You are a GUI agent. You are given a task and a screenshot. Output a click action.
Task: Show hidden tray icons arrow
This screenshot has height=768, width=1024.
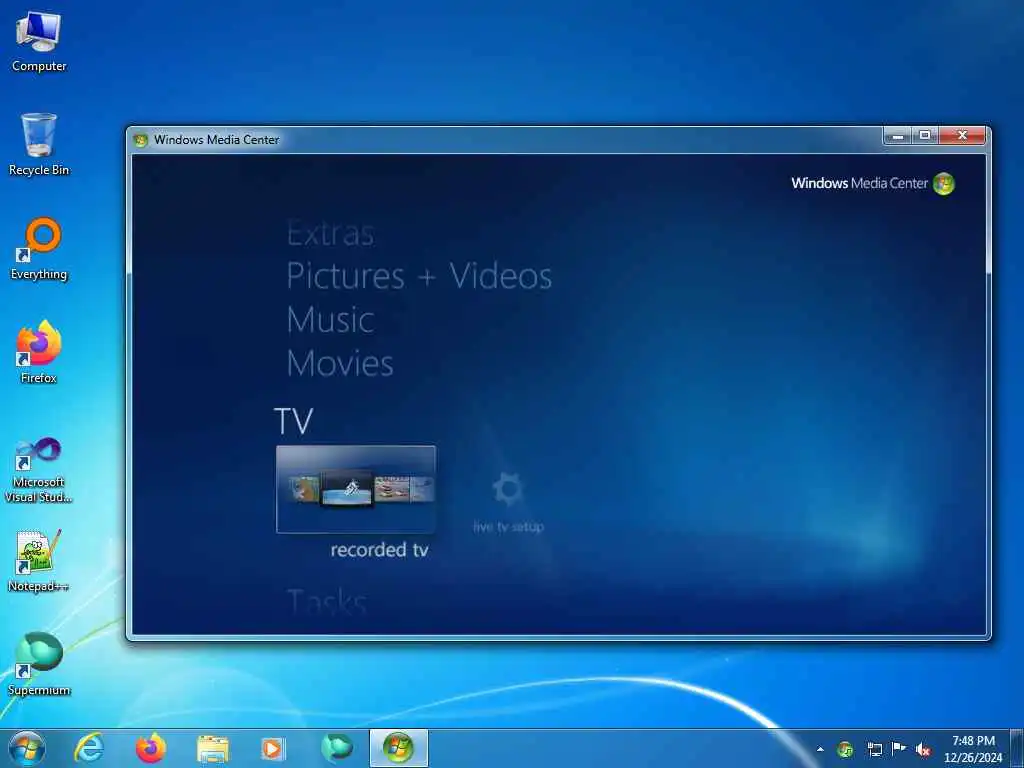tap(820, 749)
